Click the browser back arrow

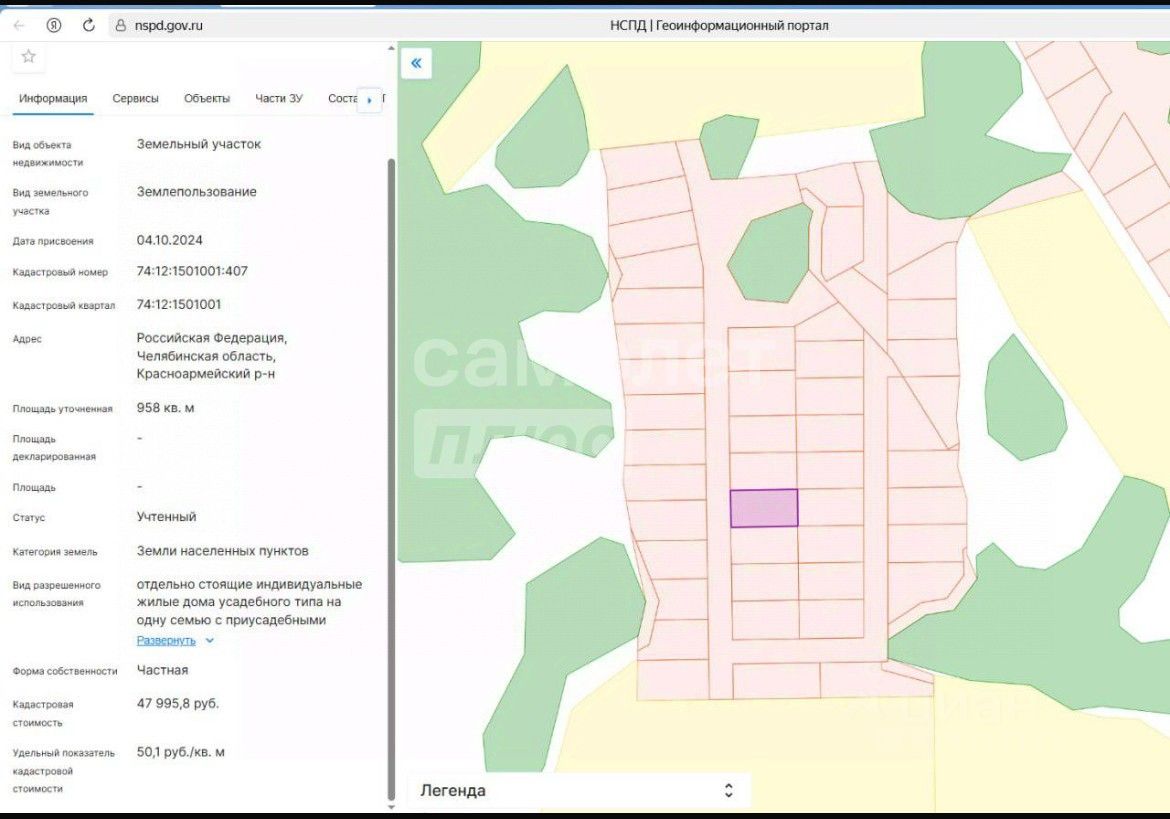19,25
